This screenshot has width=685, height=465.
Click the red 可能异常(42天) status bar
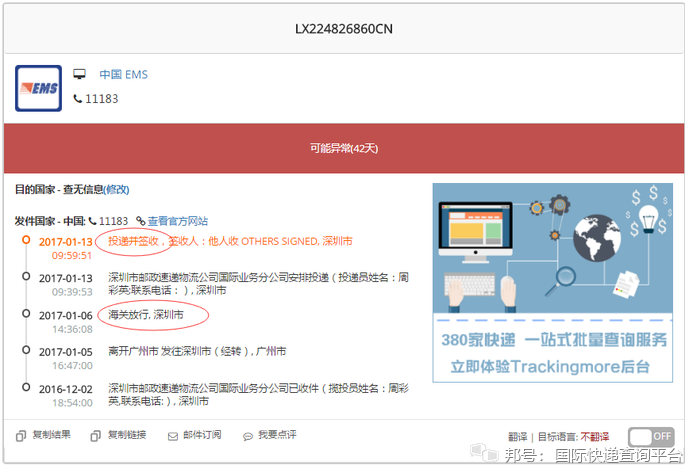pyautogui.click(x=343, y=148)
